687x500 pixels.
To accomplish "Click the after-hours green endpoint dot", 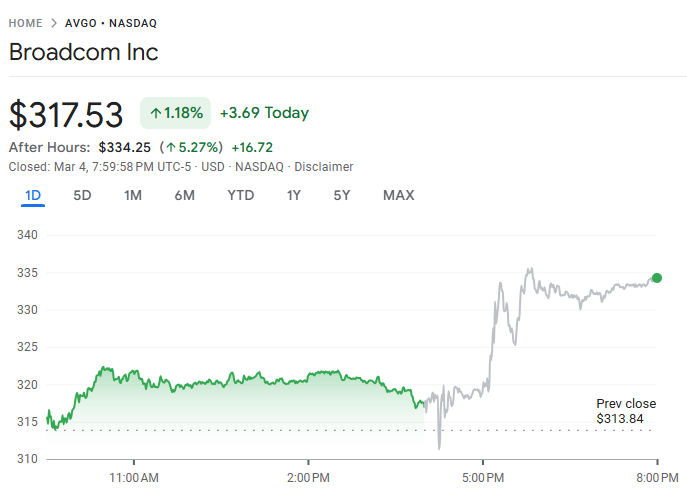I will pos(657,278).
